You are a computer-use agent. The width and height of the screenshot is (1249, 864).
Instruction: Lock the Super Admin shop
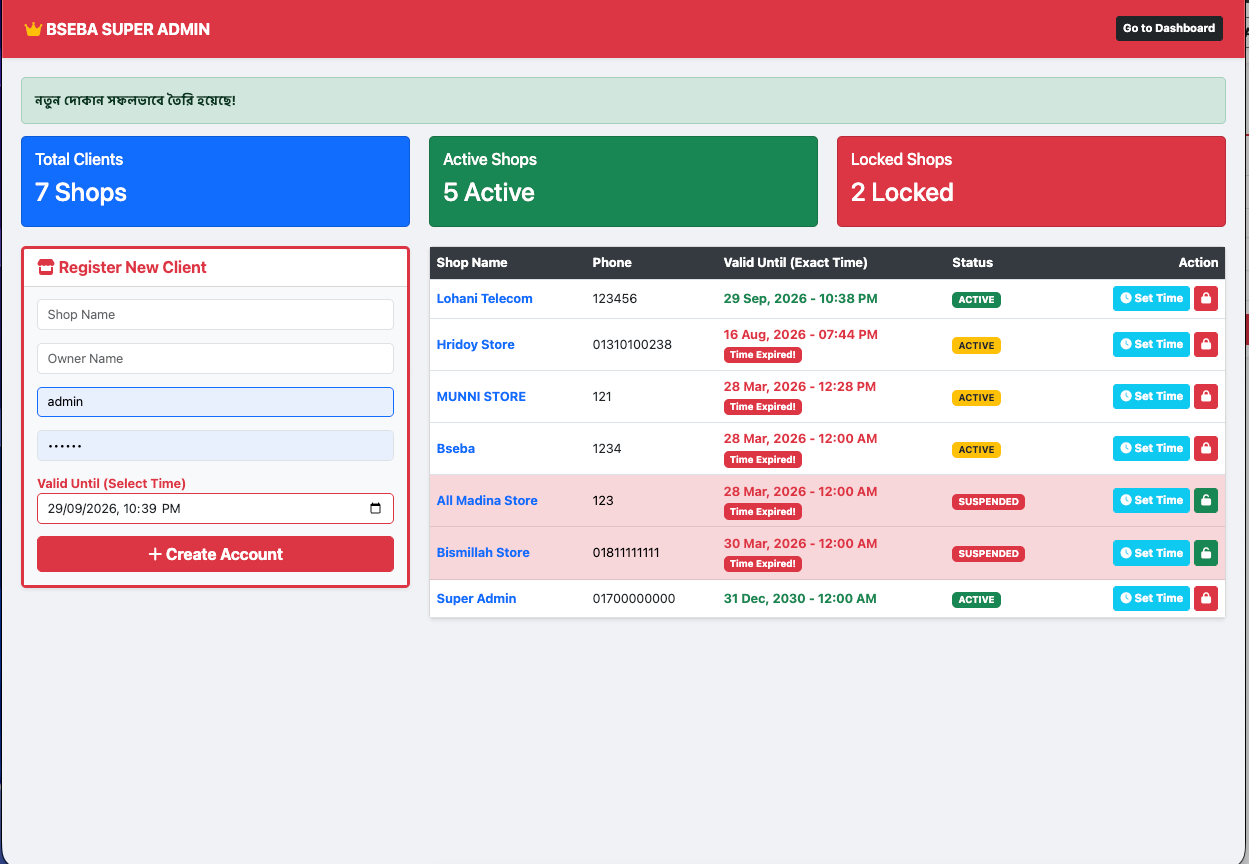(1206, 598)
